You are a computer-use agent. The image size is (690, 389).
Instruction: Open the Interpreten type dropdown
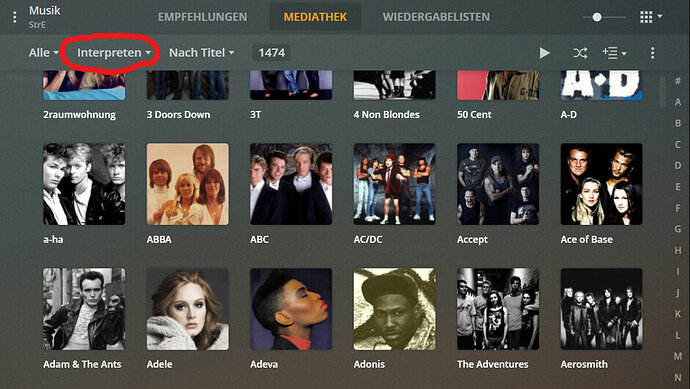[114, 53]
